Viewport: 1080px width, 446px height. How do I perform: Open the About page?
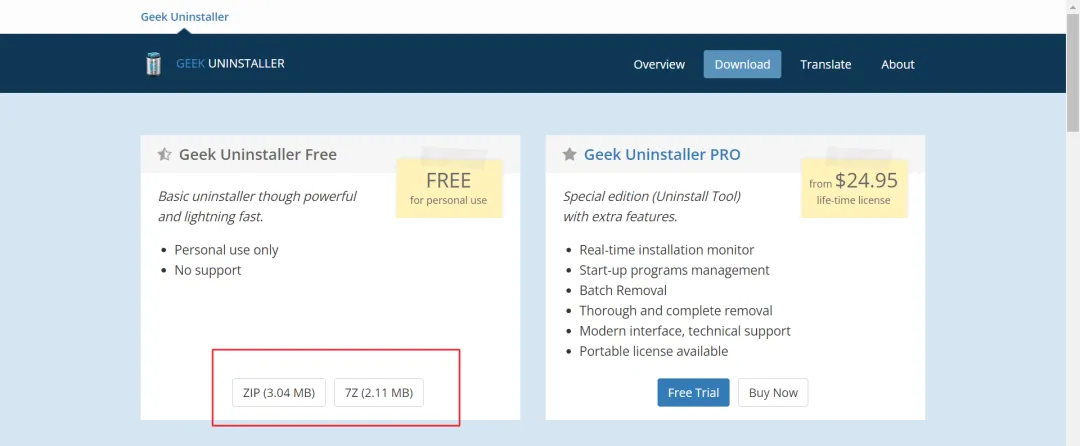coord(897,64)
